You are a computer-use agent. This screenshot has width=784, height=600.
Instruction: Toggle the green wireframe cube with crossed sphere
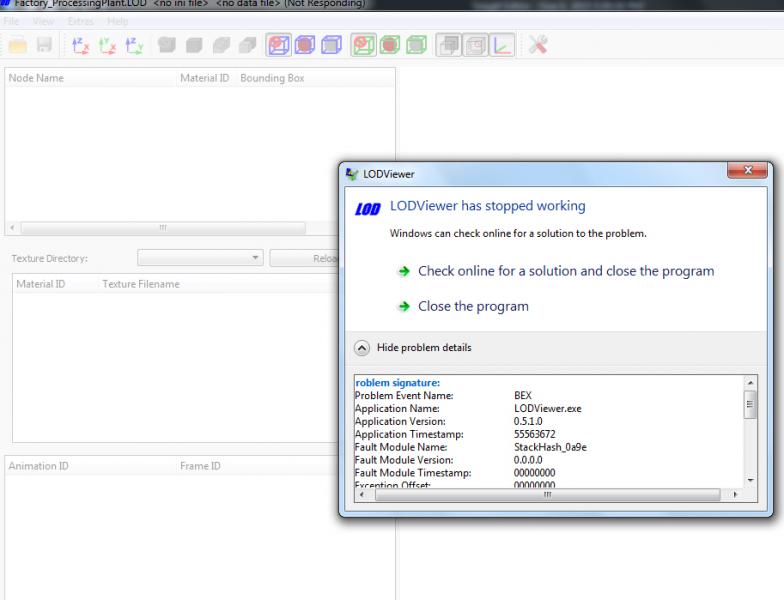[364, 45]
